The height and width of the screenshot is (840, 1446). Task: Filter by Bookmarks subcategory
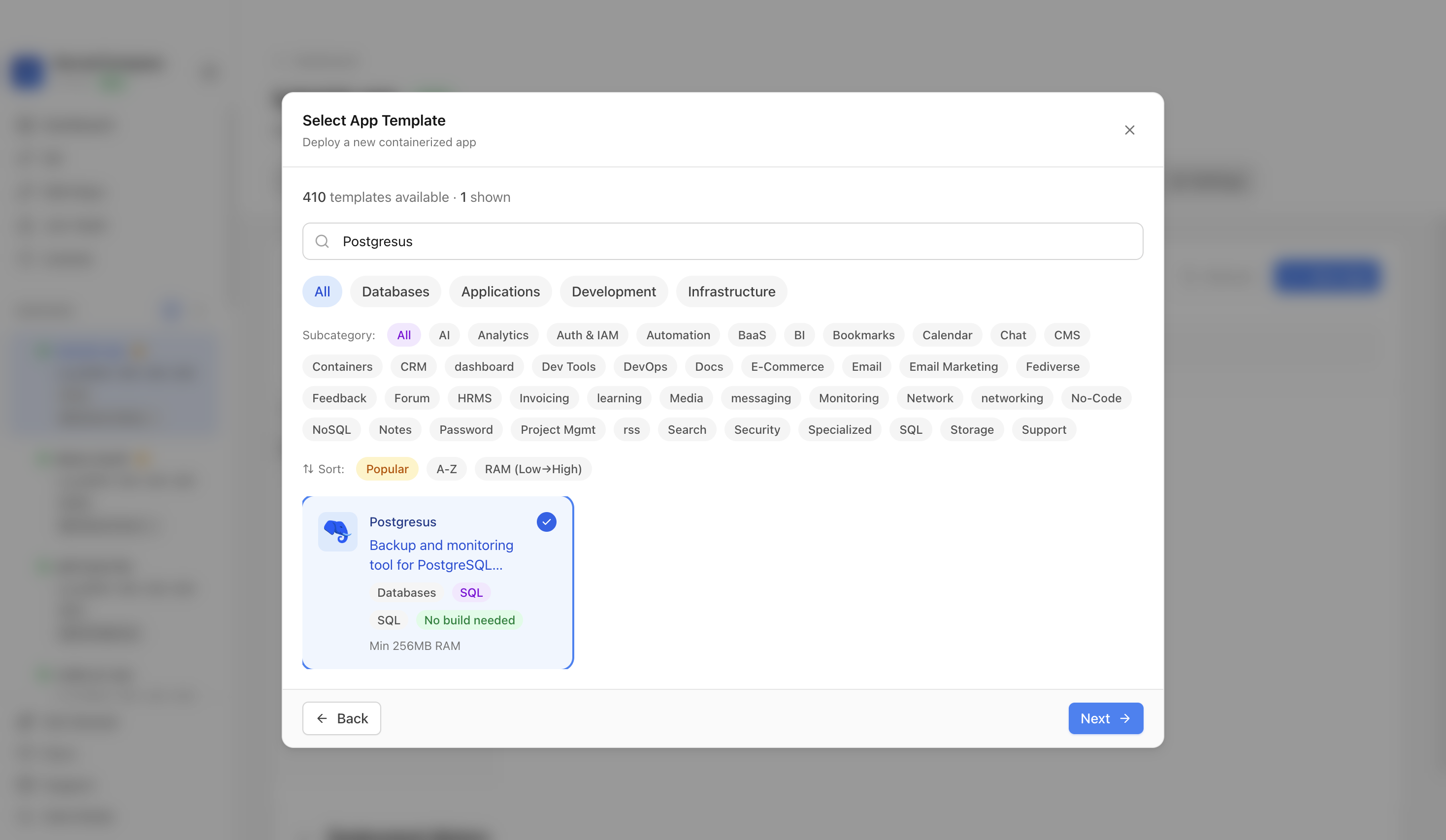863,335
